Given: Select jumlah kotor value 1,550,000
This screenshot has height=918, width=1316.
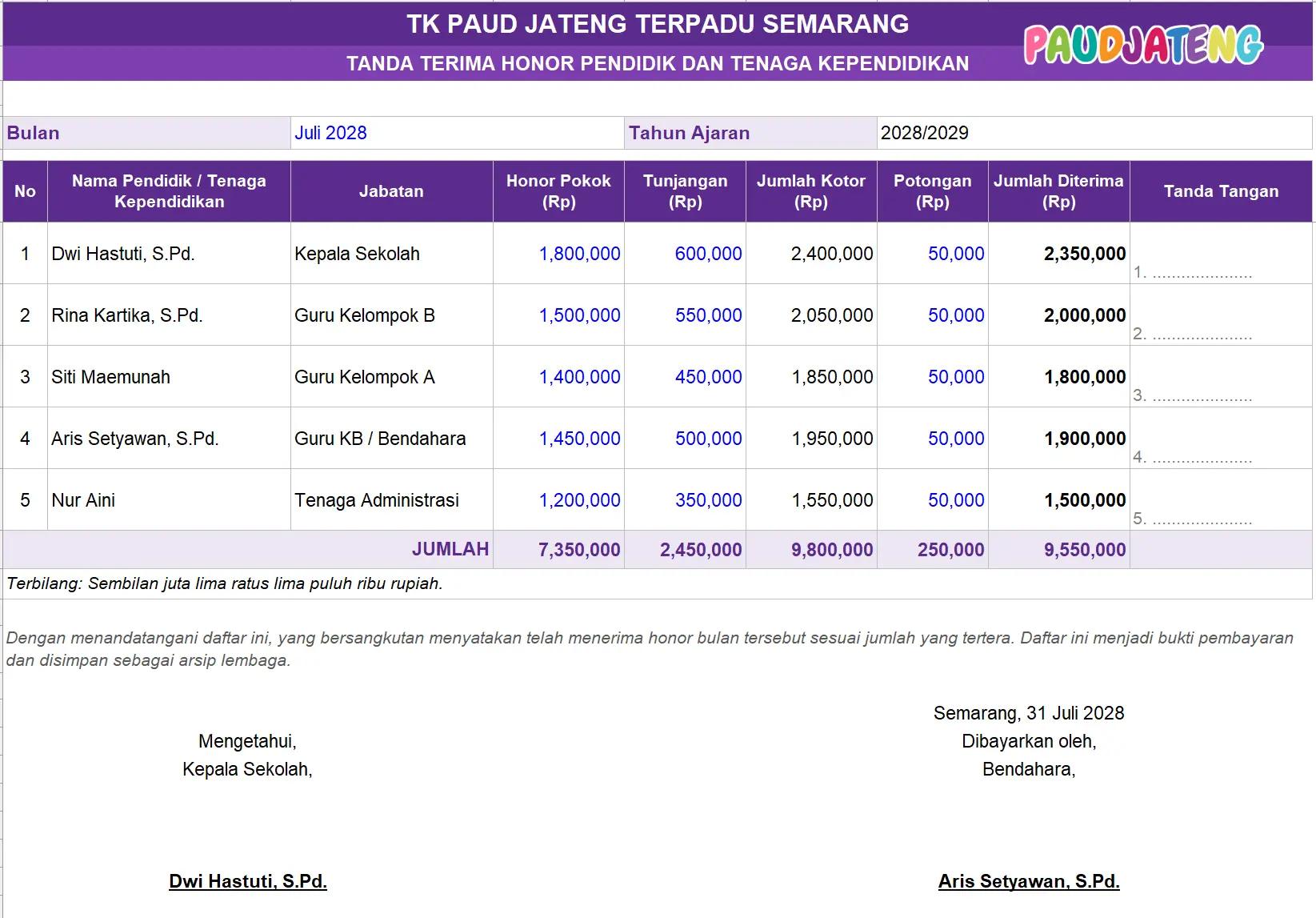Looking at the screenshot, I should pos(811,500).
